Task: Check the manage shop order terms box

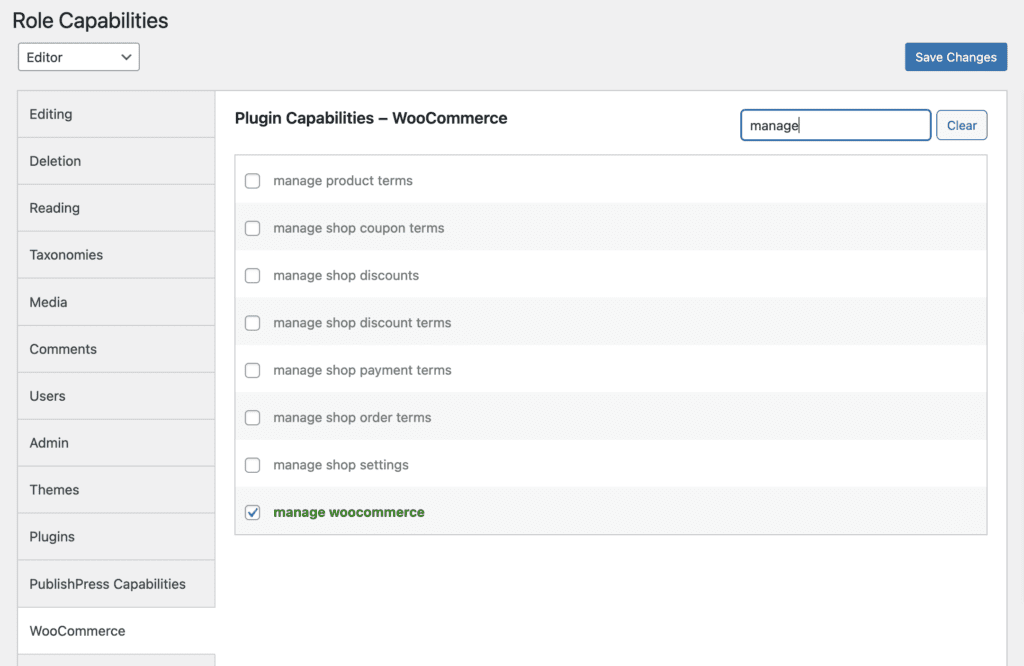Action: pos(252,417)
